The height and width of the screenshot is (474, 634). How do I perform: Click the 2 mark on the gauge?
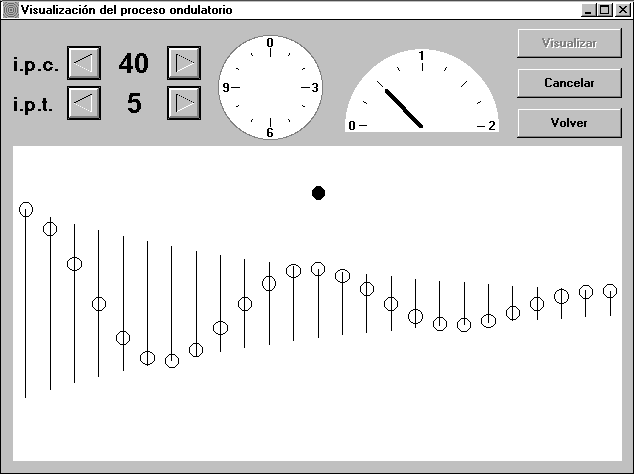(x=492, y=126)
